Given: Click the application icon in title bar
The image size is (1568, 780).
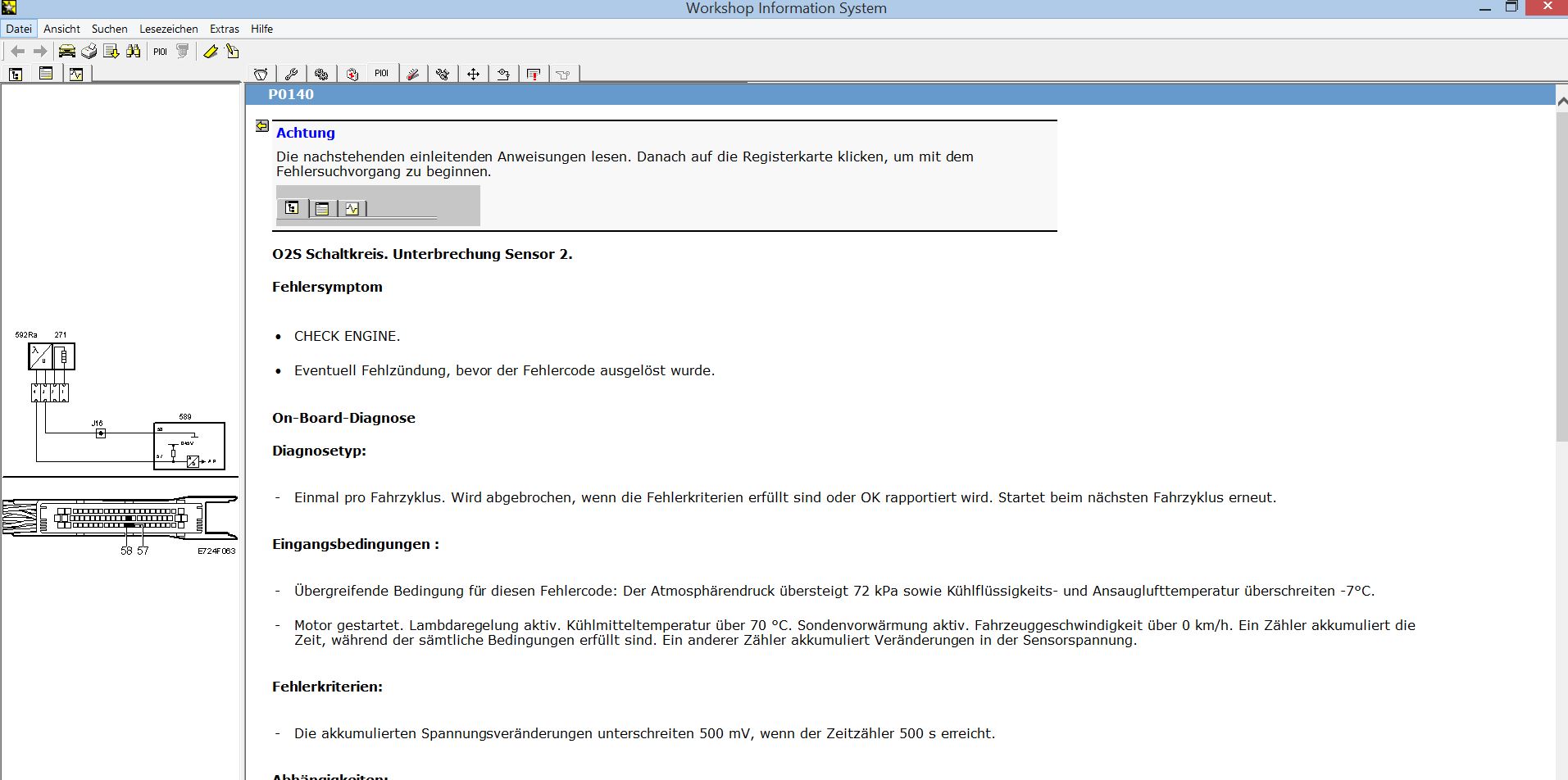Looking at the screenshot, I should pyautogui.click(x=9, y=7).
